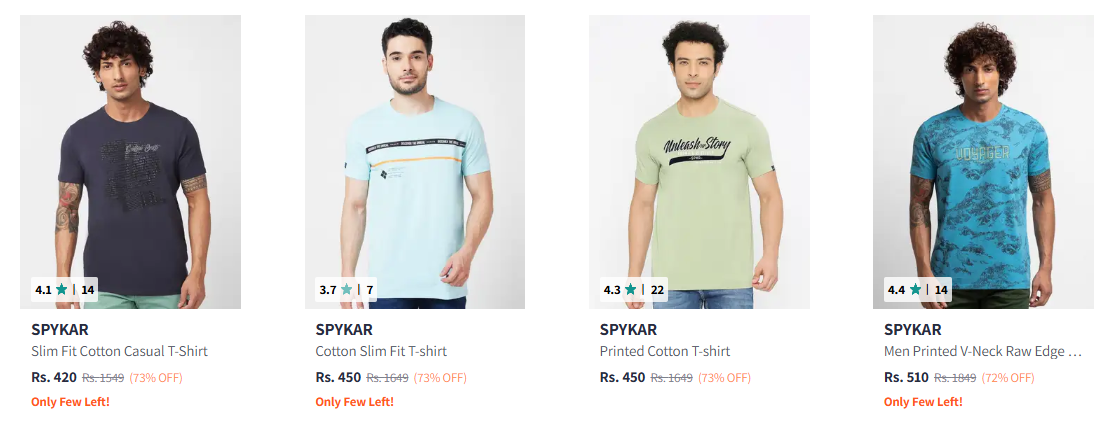
Task: Open Printed Cotton T-shirt product link
Action: point(665,351)
